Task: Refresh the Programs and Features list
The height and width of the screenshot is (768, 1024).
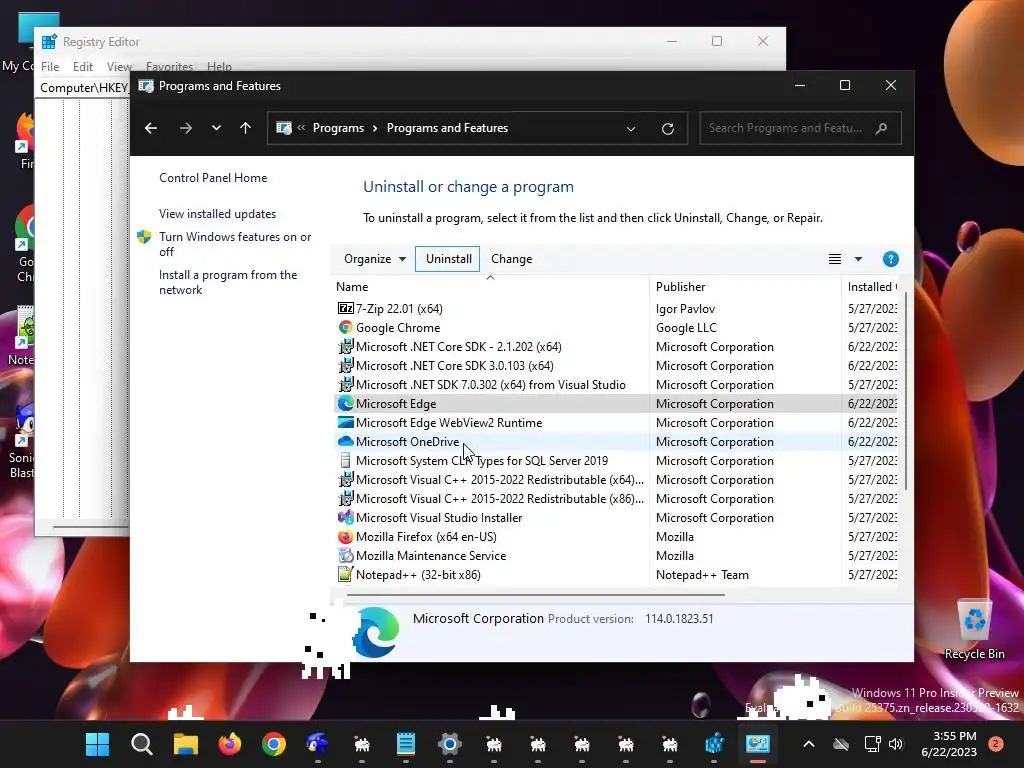Action: point(667,129)
